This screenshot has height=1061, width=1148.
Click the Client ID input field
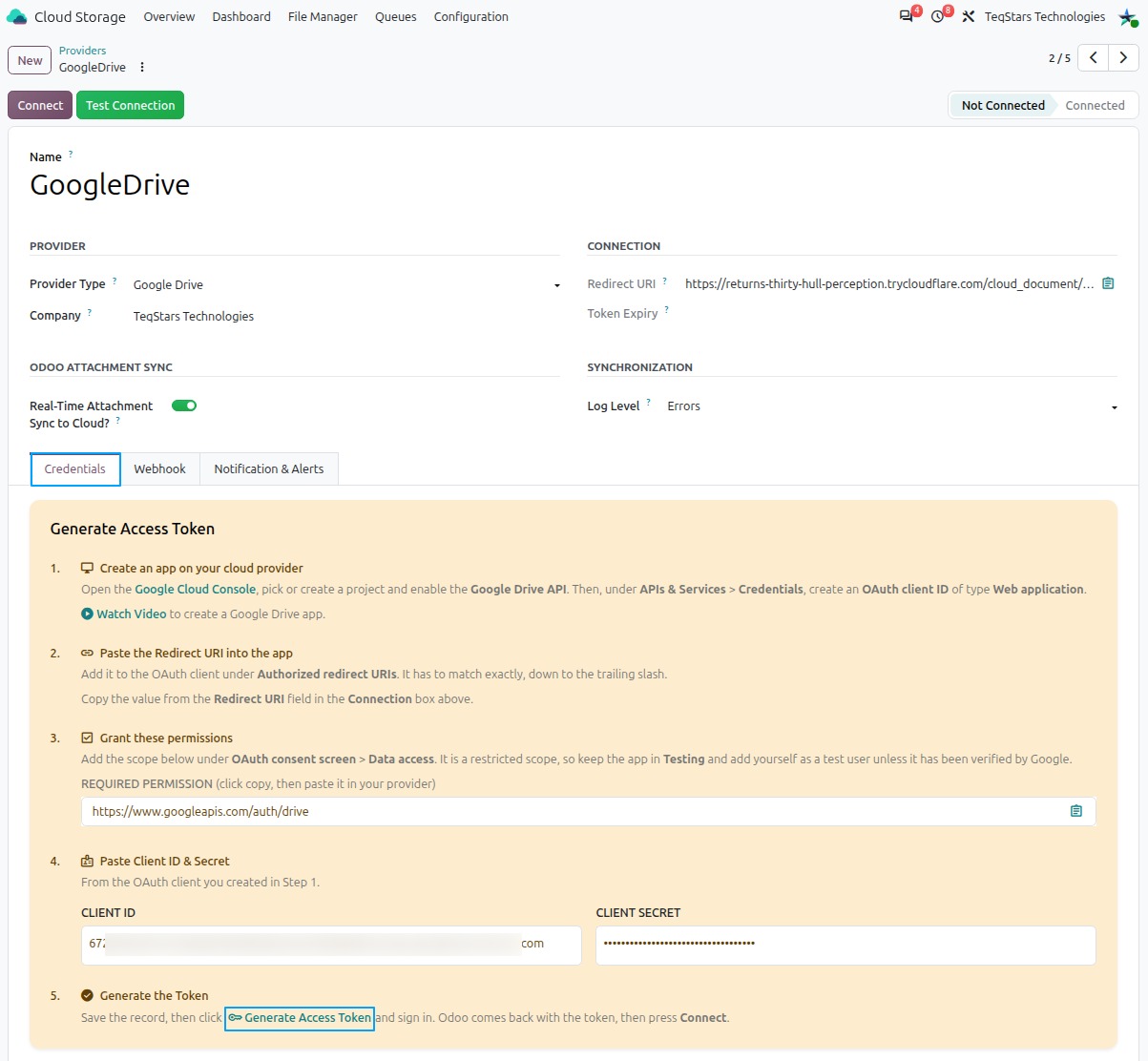coord(331,944)
